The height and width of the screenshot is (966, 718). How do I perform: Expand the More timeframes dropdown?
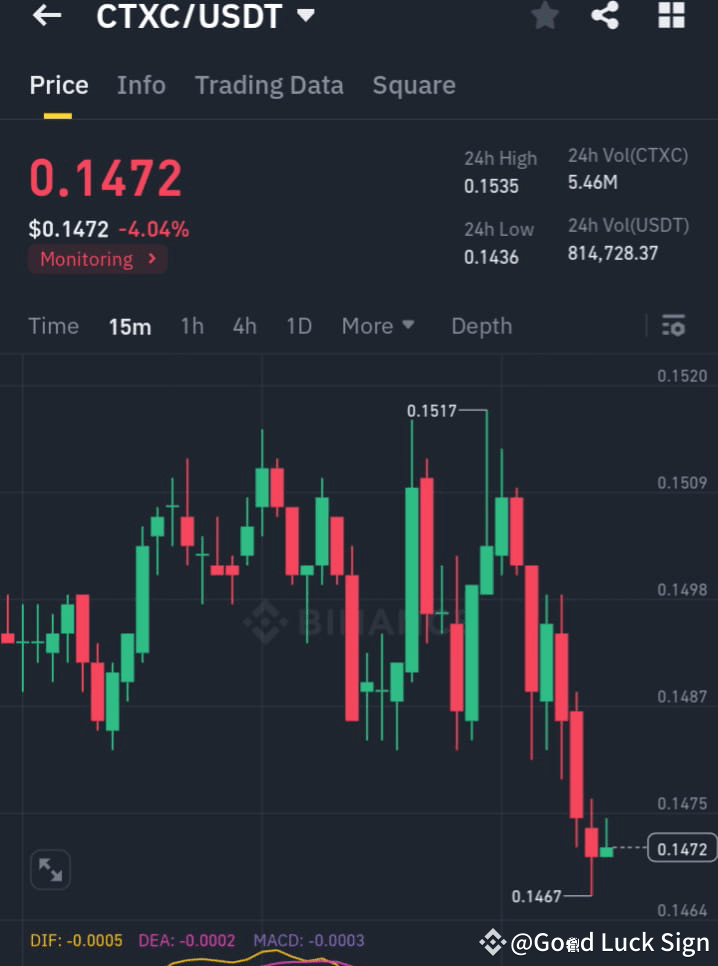(378, 326)
